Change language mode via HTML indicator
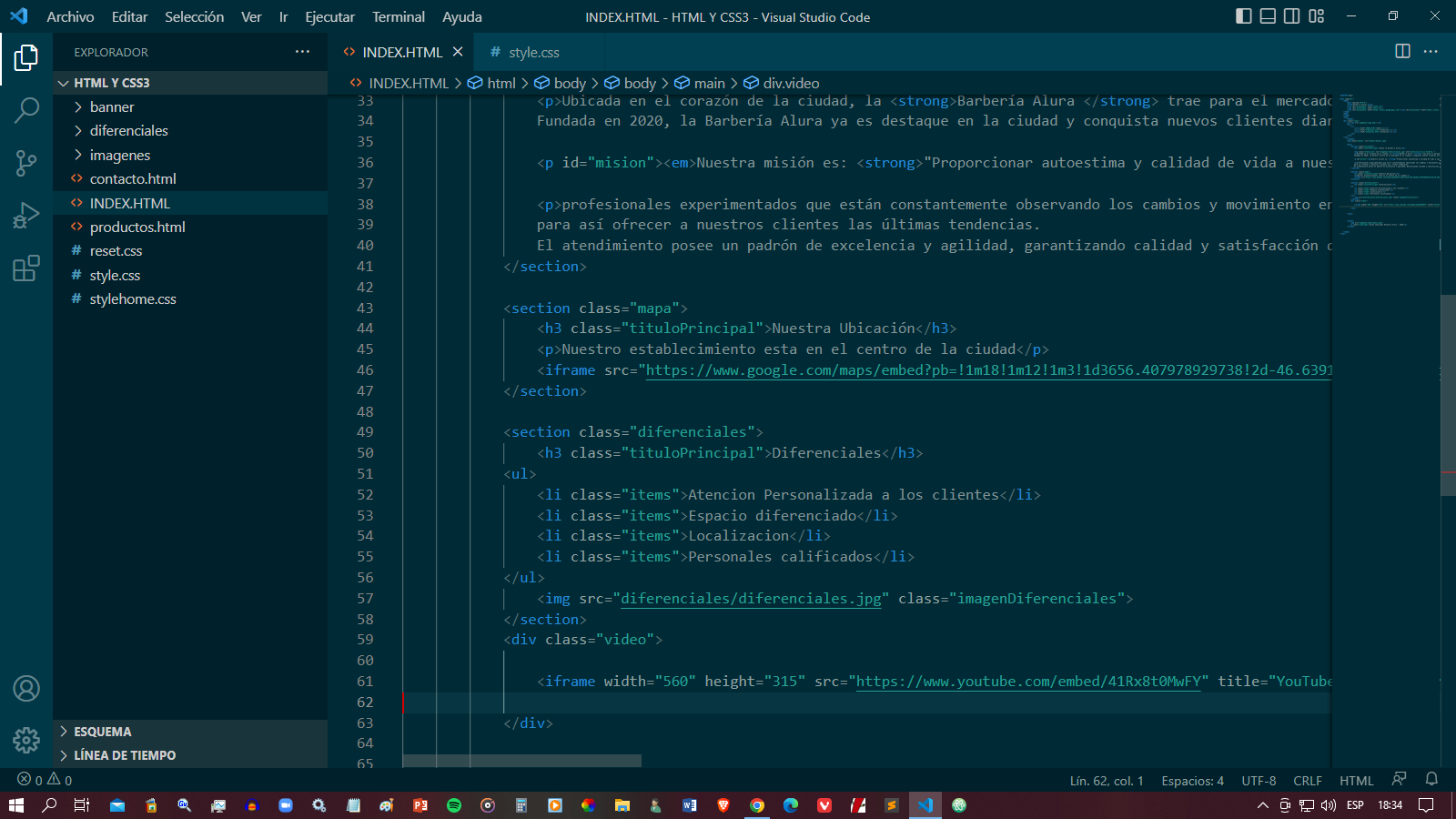Screen dimensions: 1456x819 click(x=1357, y=780)
